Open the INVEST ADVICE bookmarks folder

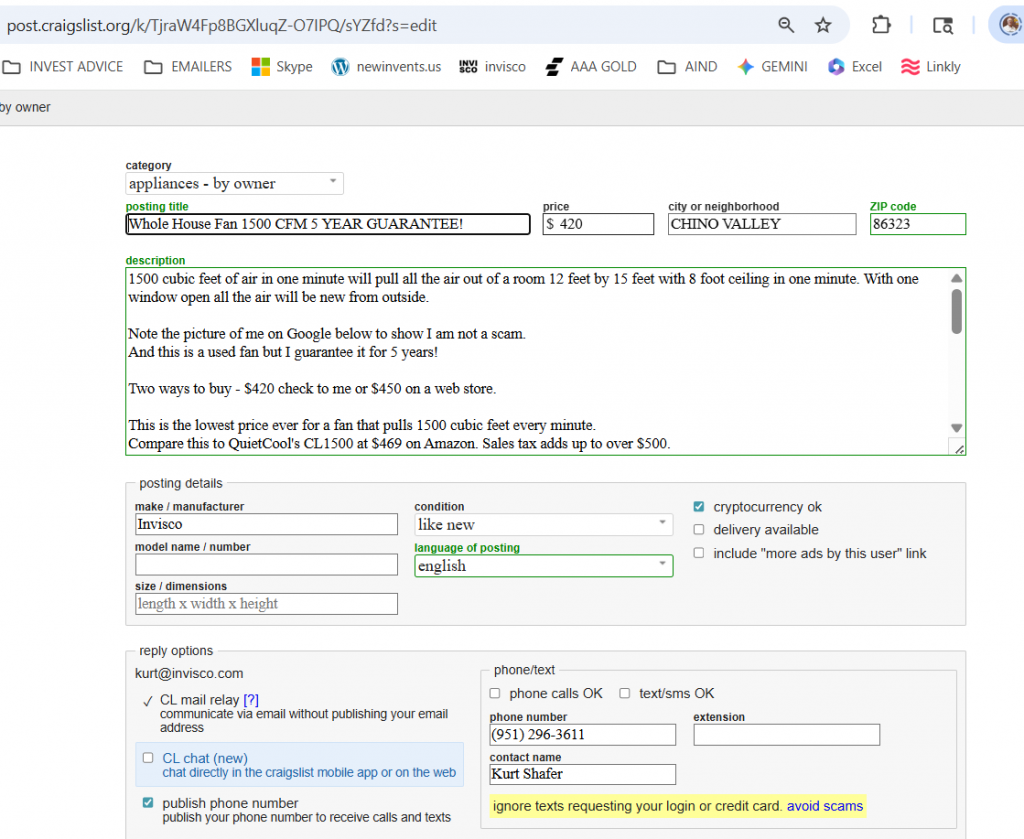pyautogui.click(x=63, y=67)
